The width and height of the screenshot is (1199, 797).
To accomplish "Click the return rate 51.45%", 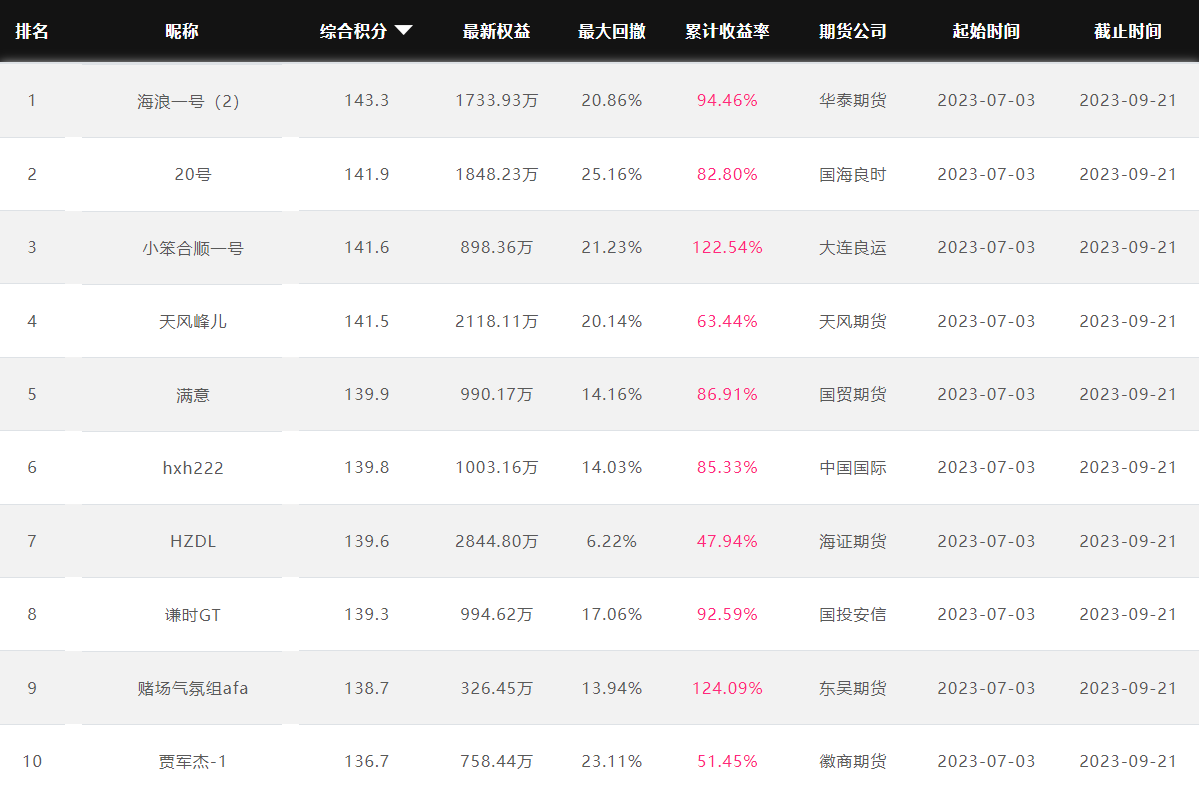I will click(727, 761).
